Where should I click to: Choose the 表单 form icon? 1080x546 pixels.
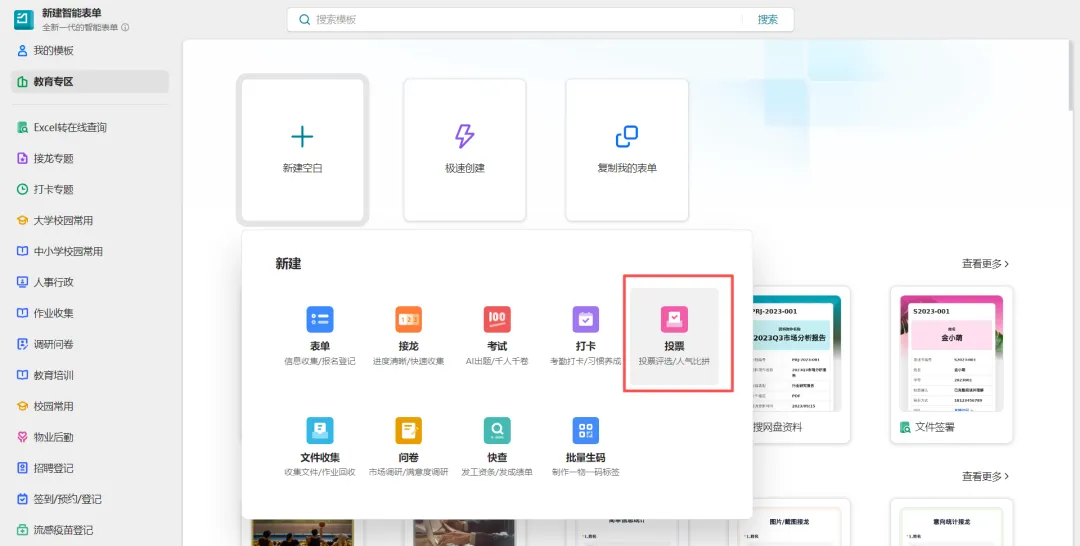(x=320, y=319)
